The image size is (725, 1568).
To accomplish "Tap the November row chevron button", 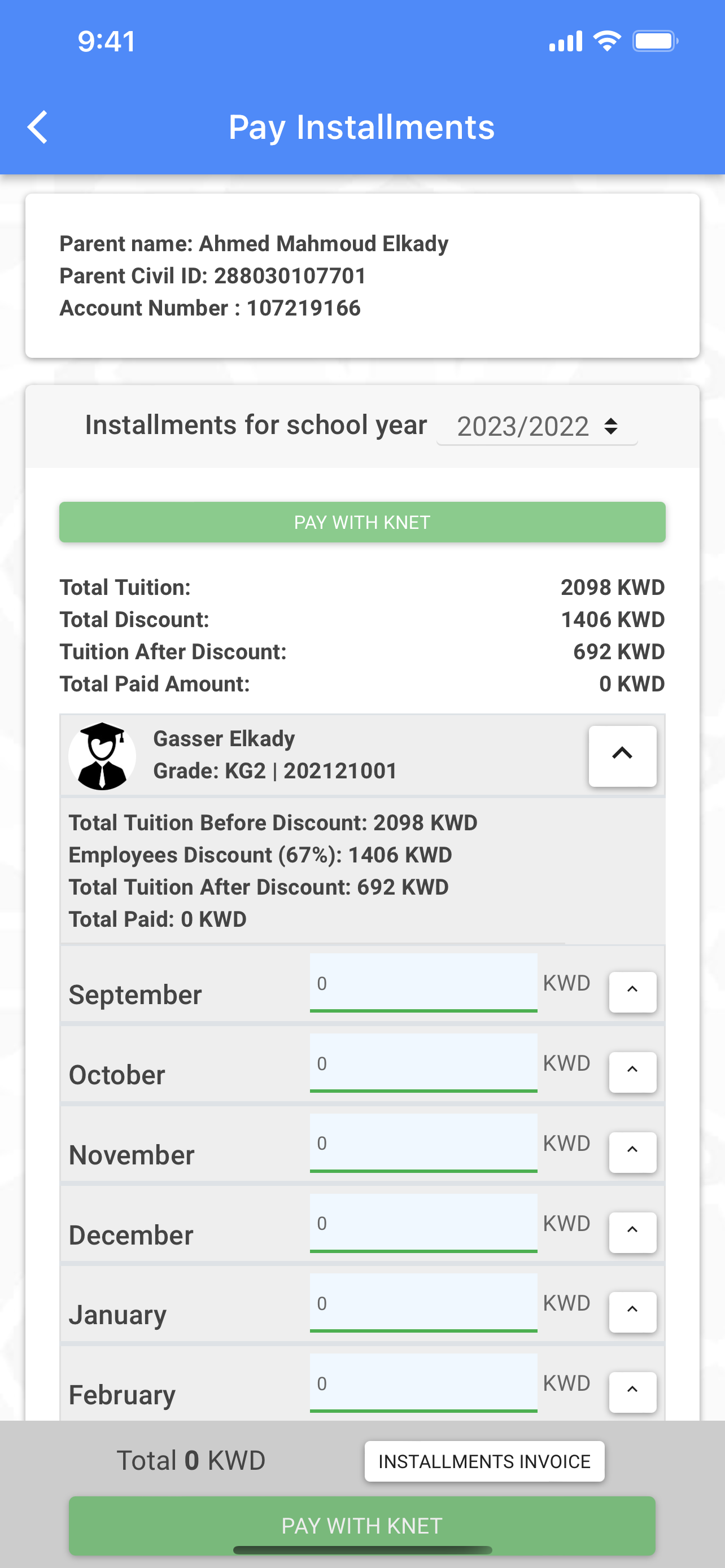I will [632, 1151].
